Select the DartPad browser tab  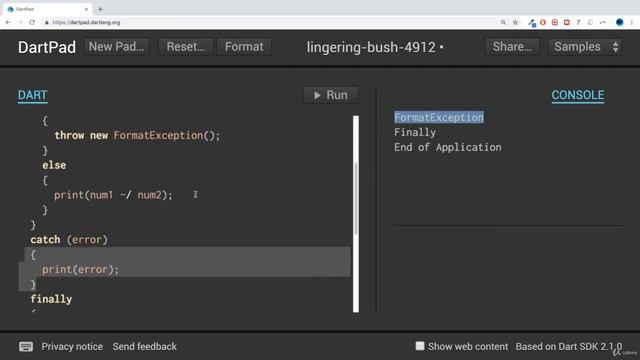click(x=47, y=9)
